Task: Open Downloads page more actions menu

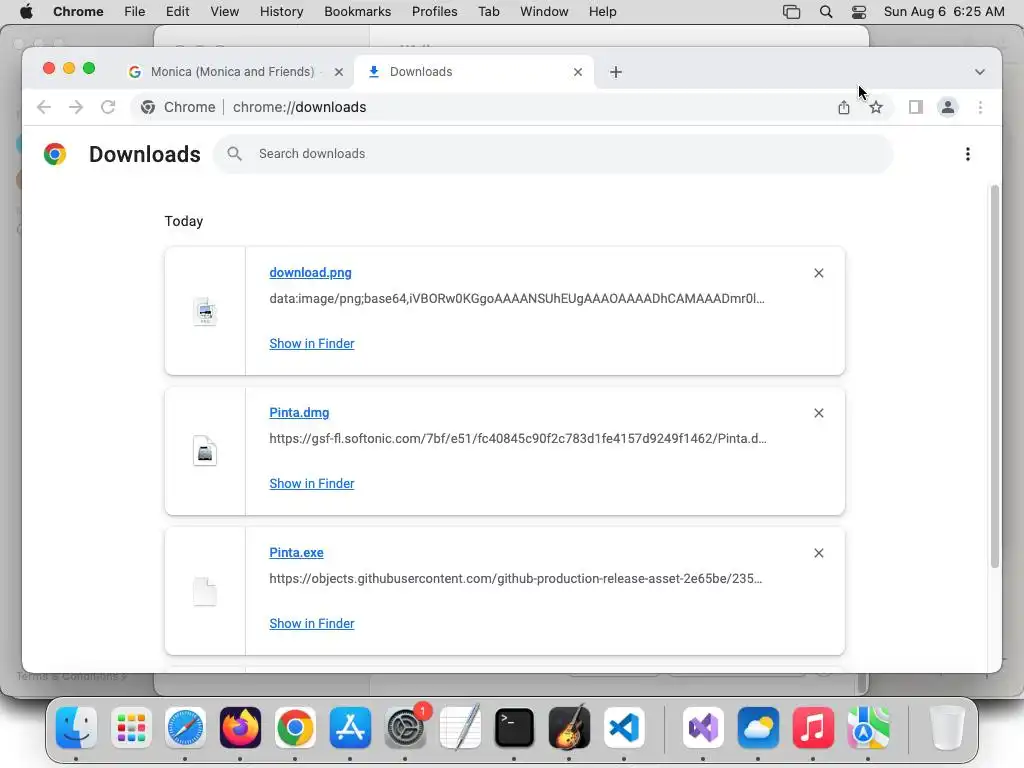Action: point(968,154)
